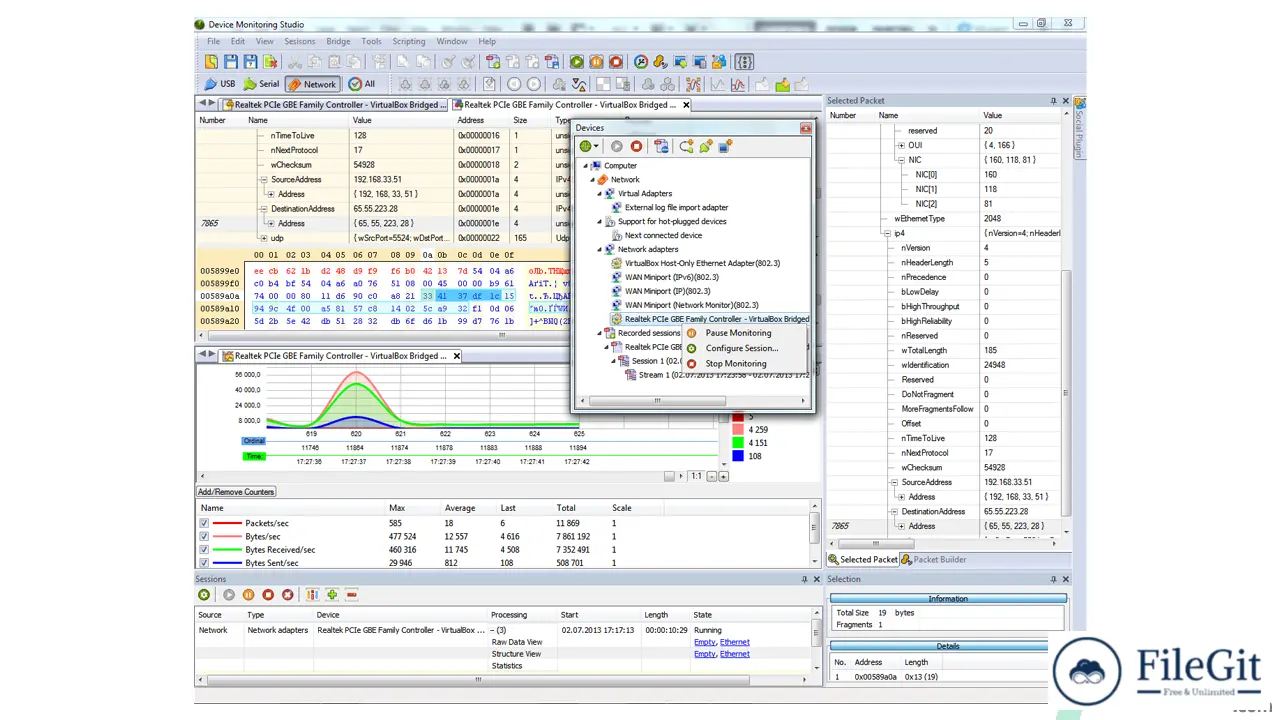Image resolution: width=1280 pixels, height=720 pixels.
Task: Select the All devices filter
Action: point(362,84)
